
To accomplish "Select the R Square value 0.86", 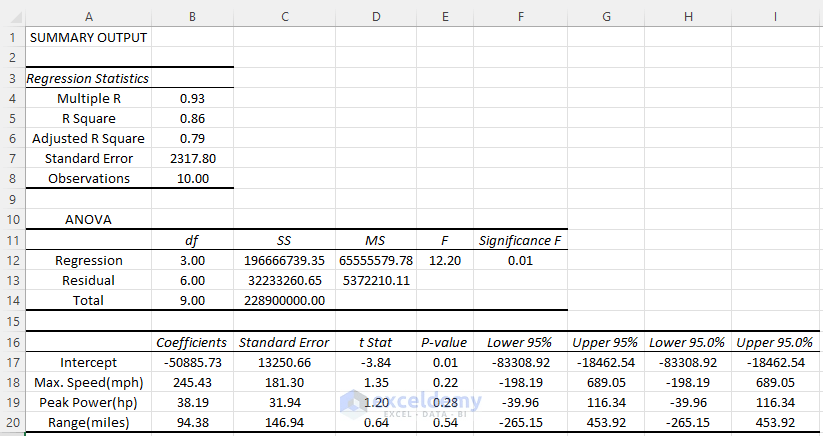I will click(193, 119).
